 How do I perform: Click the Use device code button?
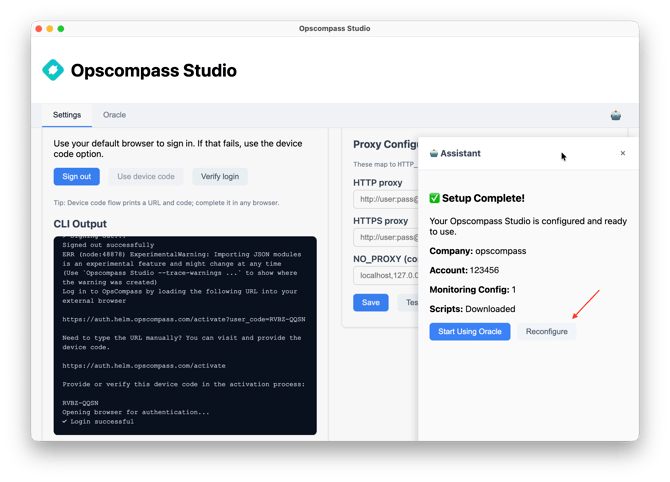click(x=146, y=177)
